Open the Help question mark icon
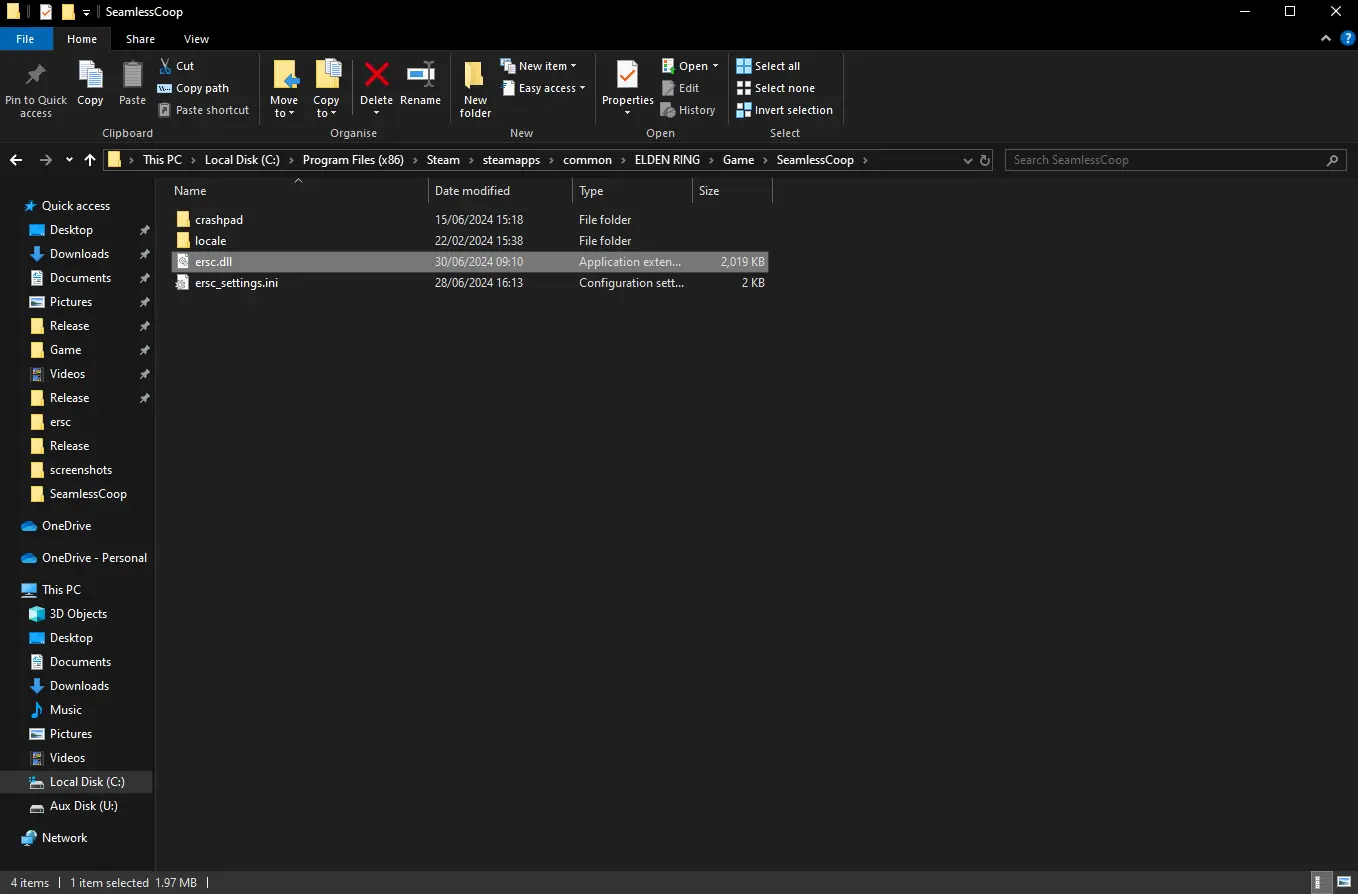The image size is (1358, 894). (x=1347, y=39)
